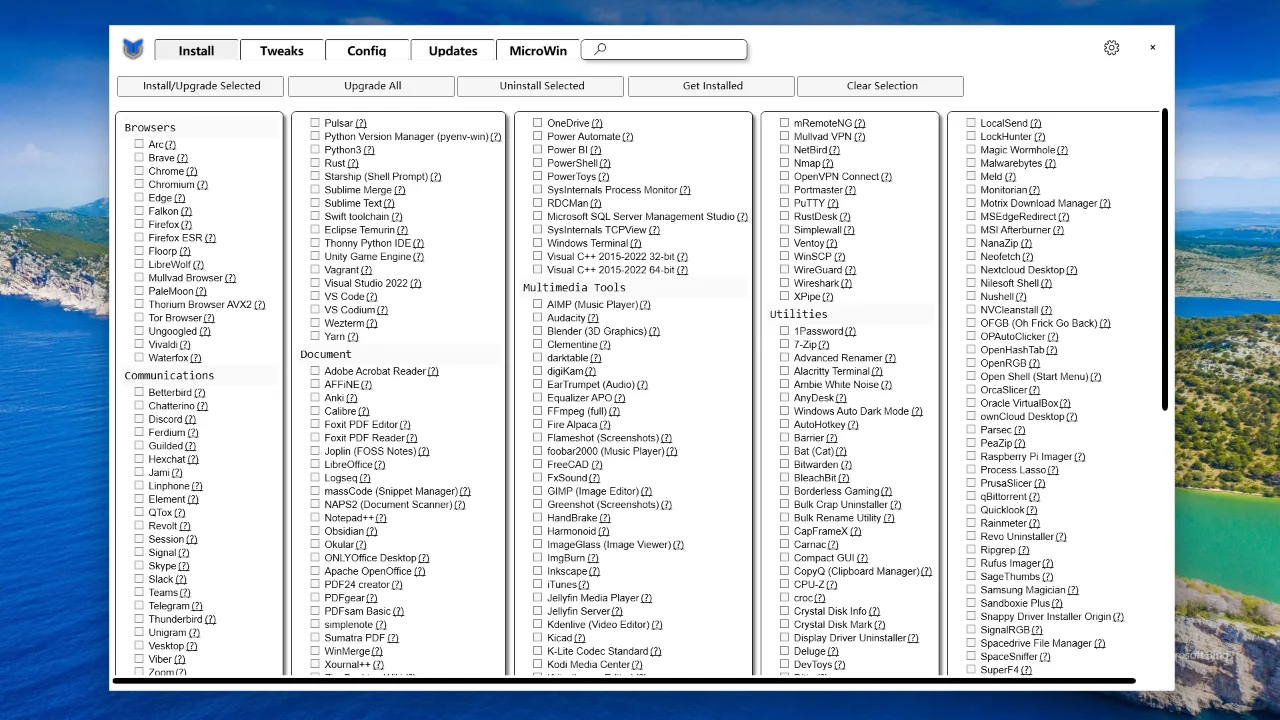The height and width of the screenshot is (720, 1280).
Task: Open the (?) link beside Vivaldi
Action: click(x=187, y=345)
